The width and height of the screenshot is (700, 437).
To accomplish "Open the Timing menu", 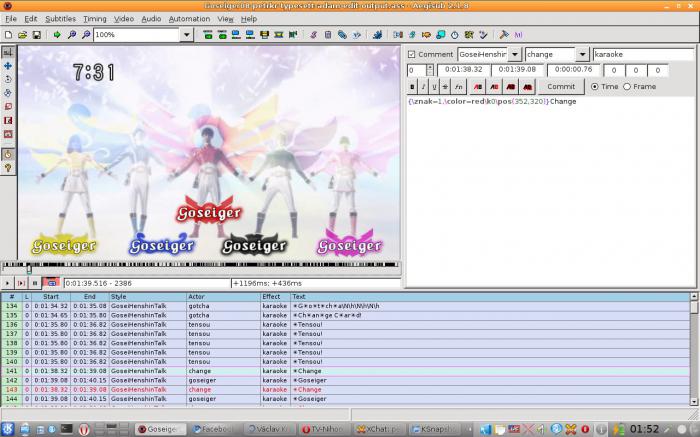I will click(x=95, y=19).
